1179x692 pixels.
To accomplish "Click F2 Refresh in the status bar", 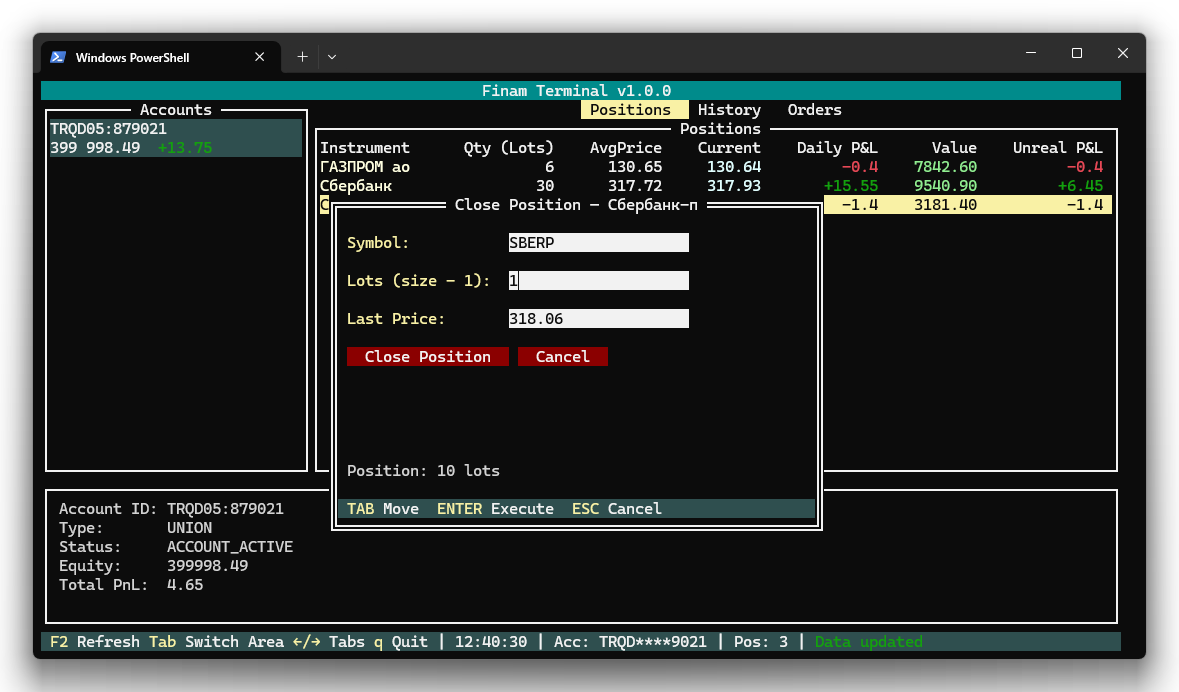I will tap(94, 642).
